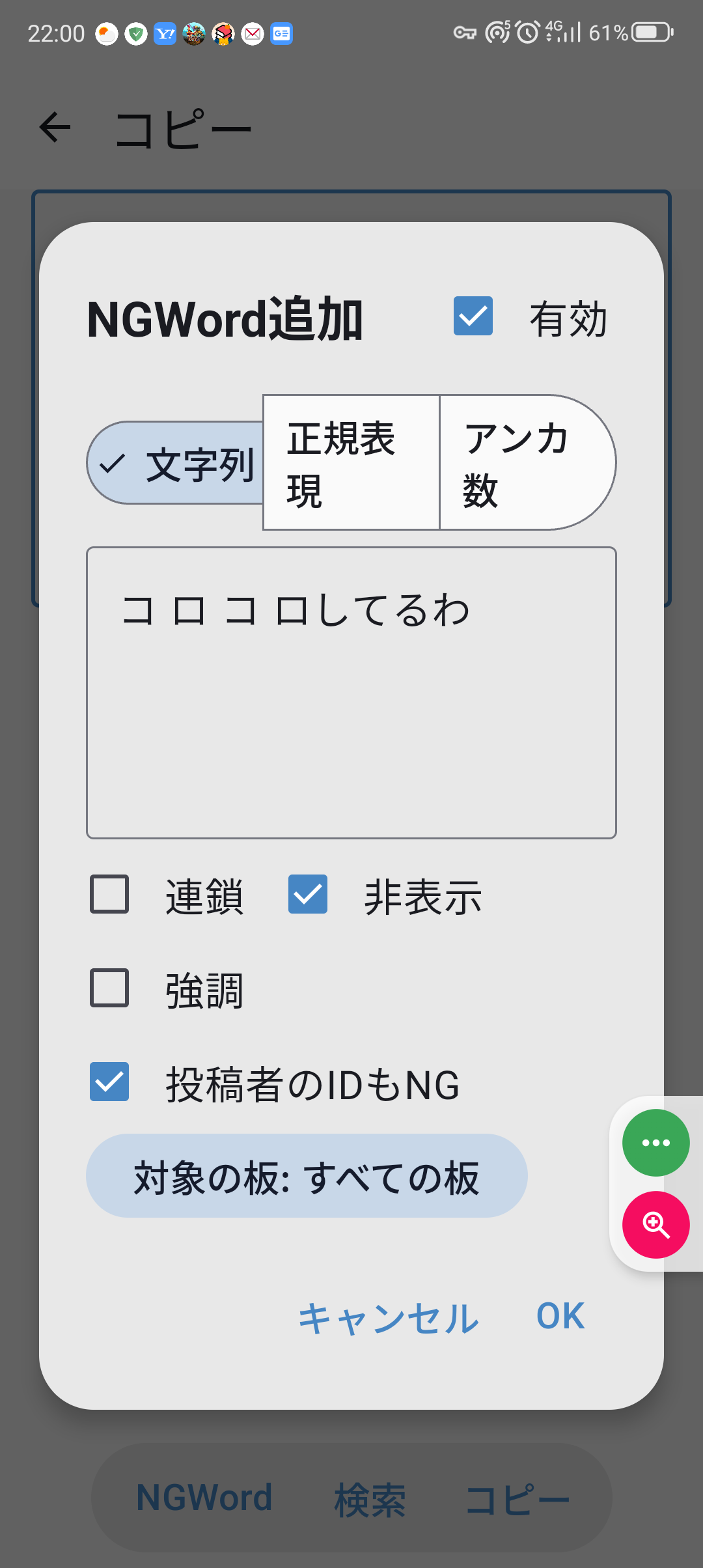
Task: Toggle the 非表示 checkbox
Action: coord(308,894)
